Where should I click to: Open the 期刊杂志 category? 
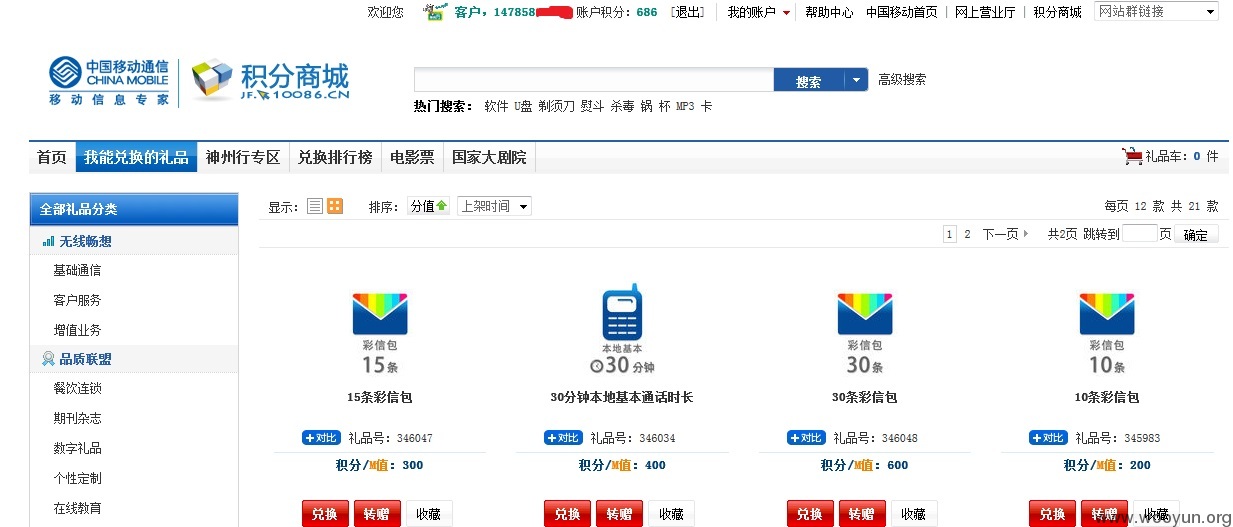click(x=77, y=418)
